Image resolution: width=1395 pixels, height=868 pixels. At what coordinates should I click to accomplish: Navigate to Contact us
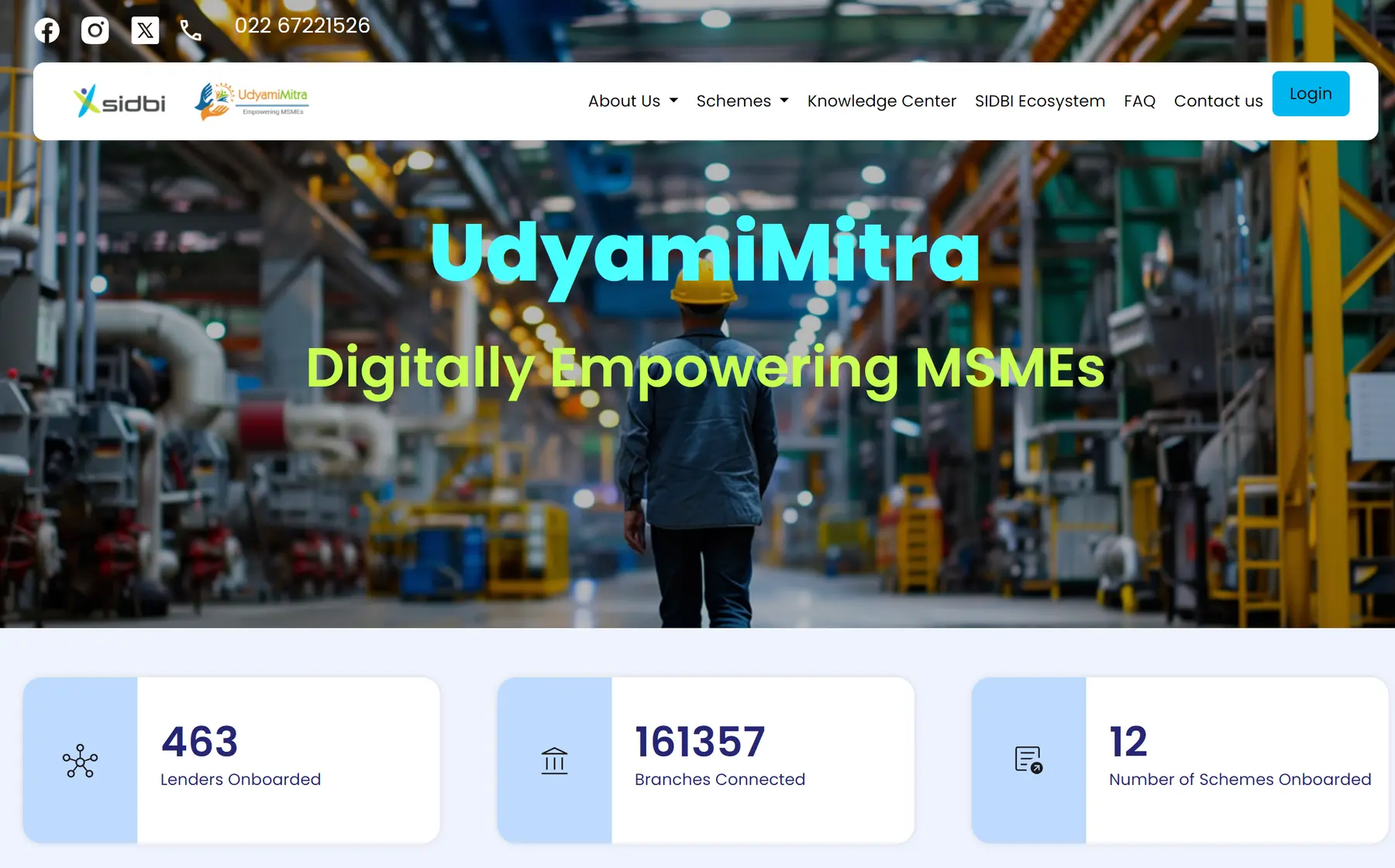1218,101
